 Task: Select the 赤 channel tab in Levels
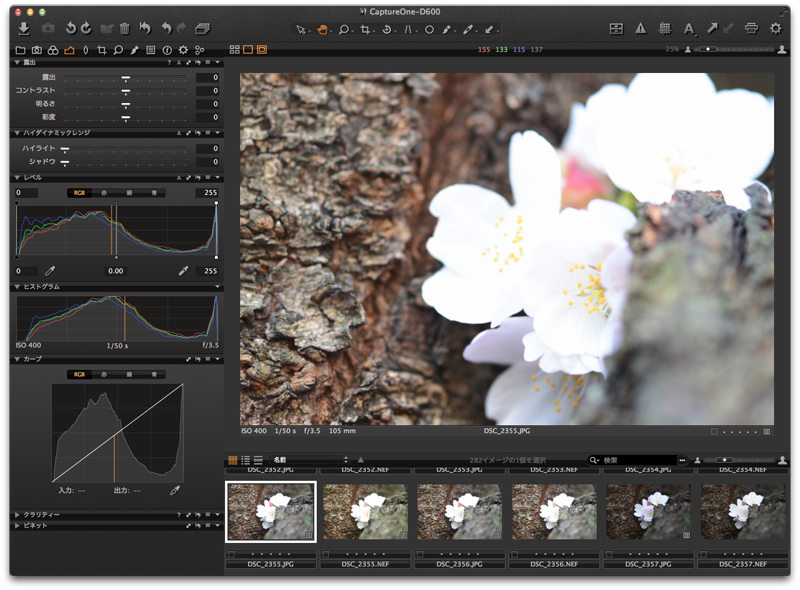click(x=105, y=192)
